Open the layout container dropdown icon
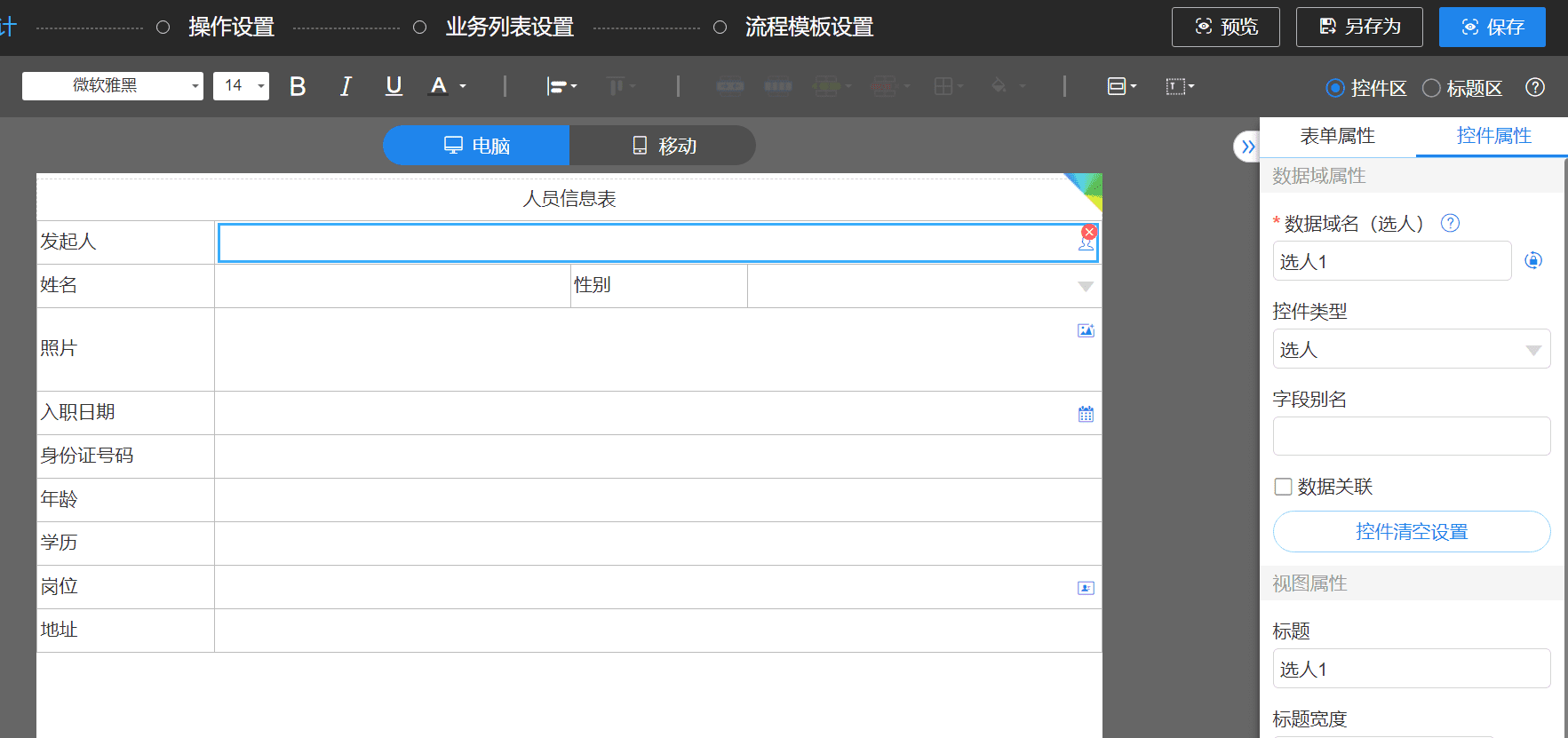 1122,86
